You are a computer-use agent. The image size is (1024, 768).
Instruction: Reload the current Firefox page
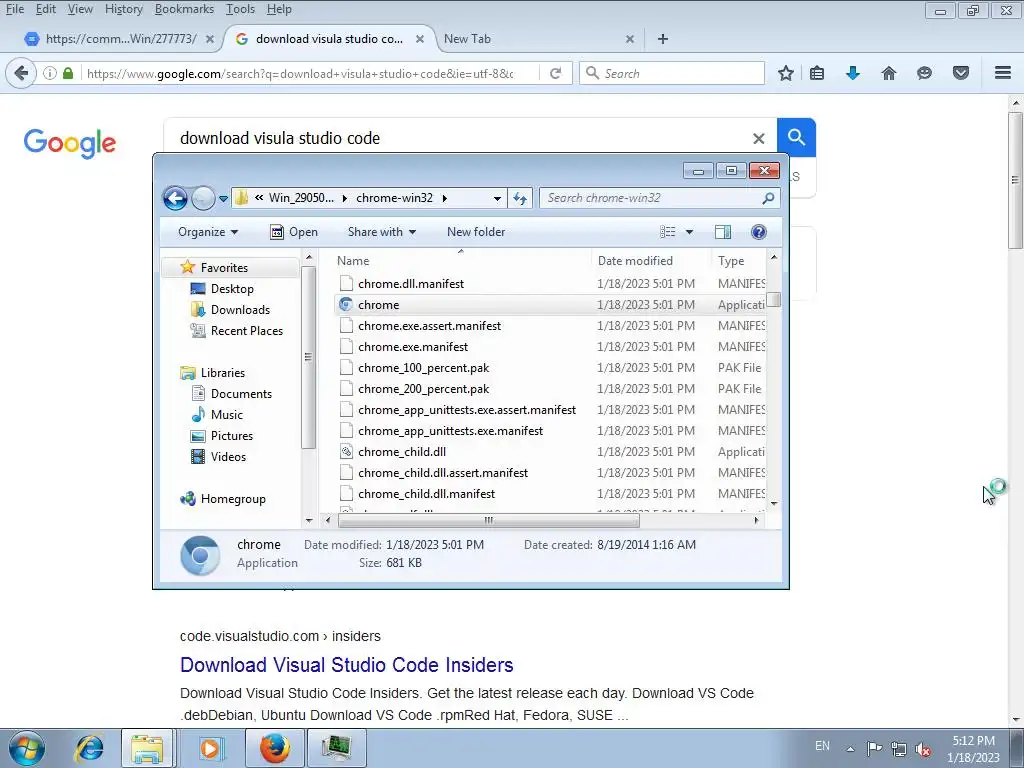pos(556,73)
